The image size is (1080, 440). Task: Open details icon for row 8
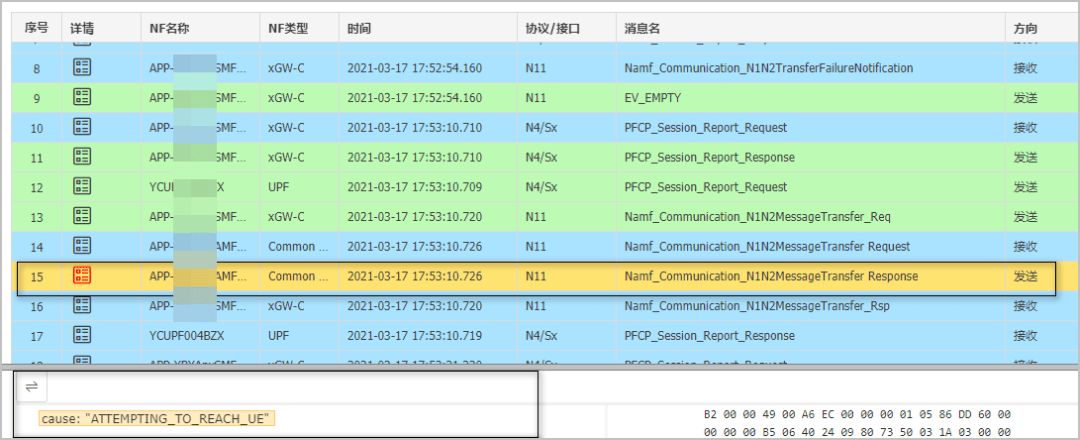[82, 67]
